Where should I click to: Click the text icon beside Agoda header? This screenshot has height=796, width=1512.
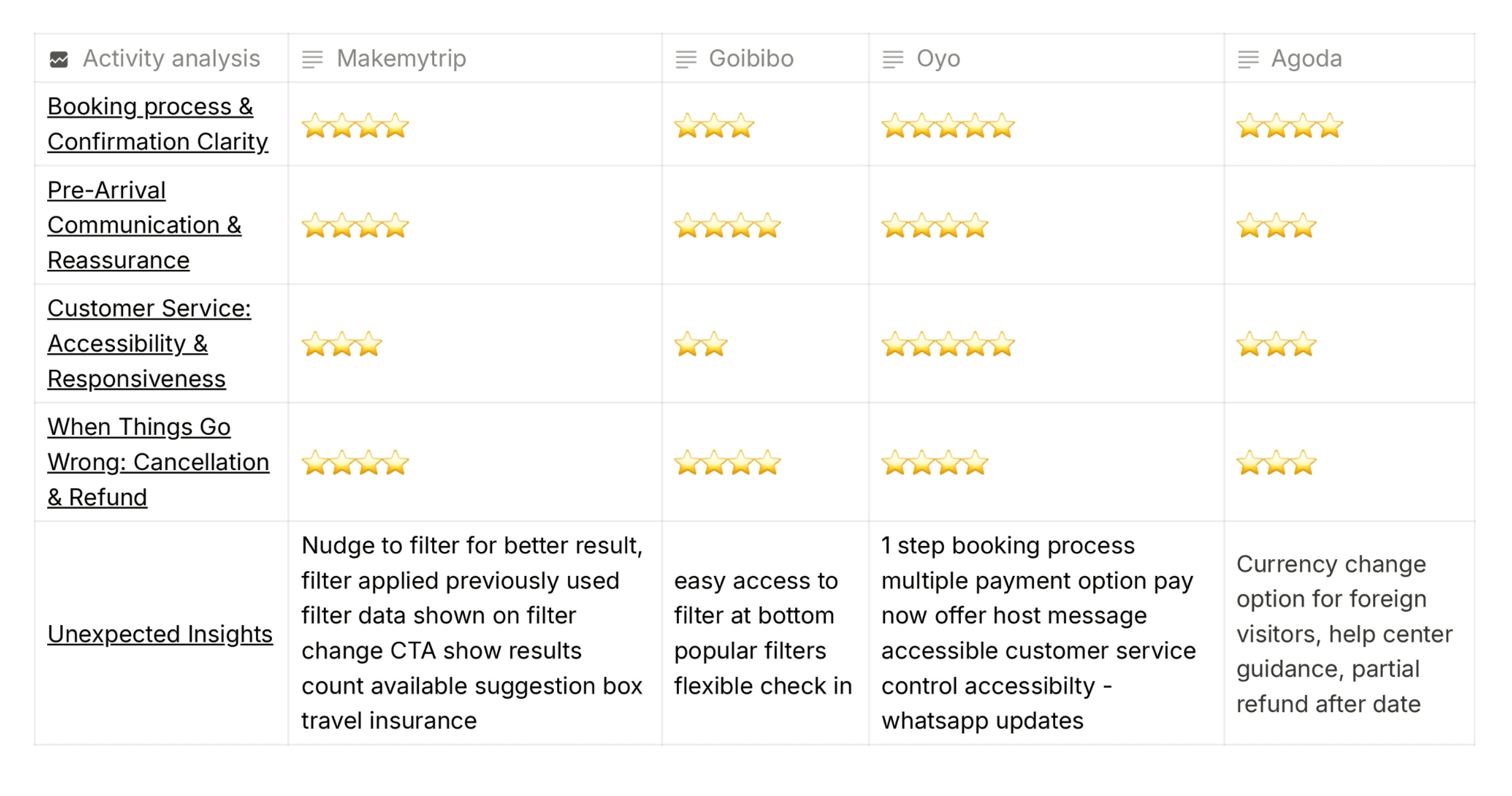pos(1248,59)
